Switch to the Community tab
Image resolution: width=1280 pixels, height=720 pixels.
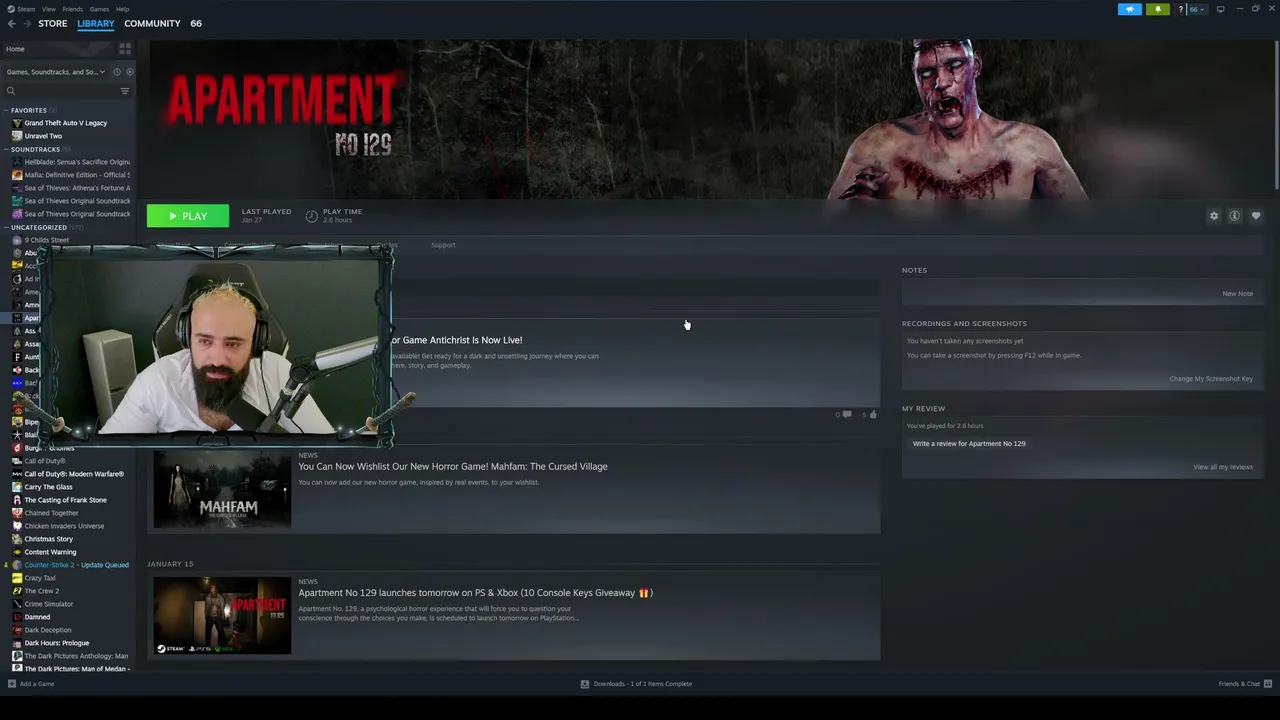coord(152,24)
